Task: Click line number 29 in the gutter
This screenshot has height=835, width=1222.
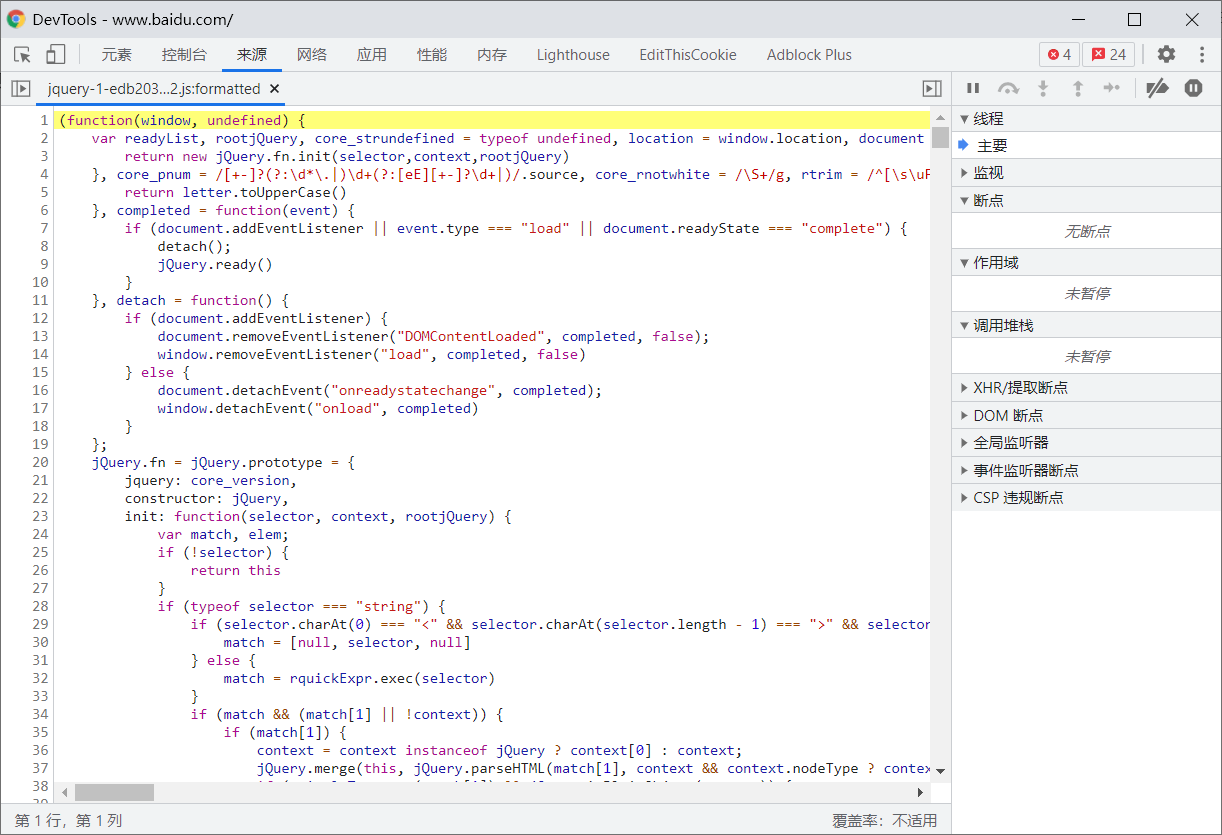Action: (x=40, y=624)
